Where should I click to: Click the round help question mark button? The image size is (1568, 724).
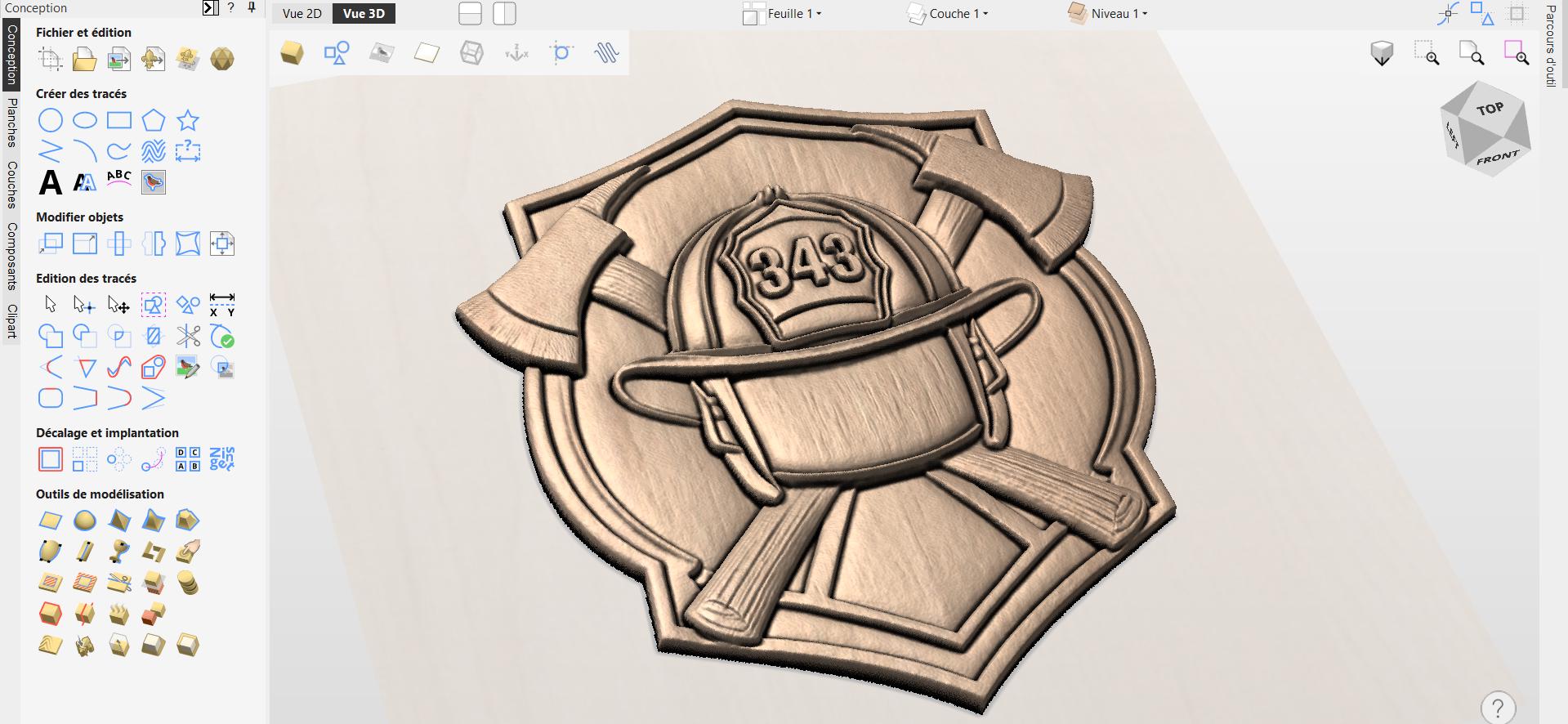click(x=1498, y=708)
